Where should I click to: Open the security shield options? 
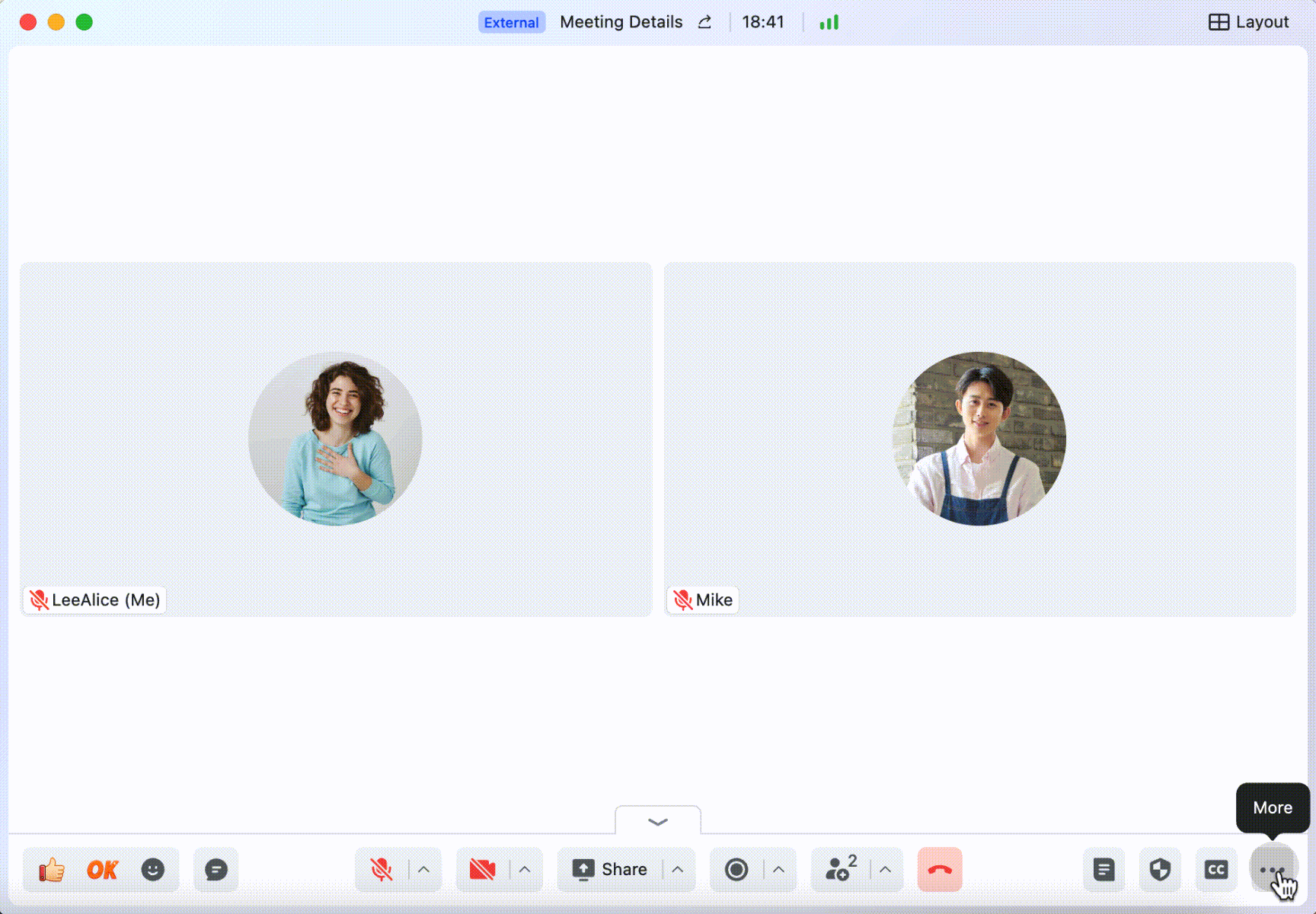1160,870
